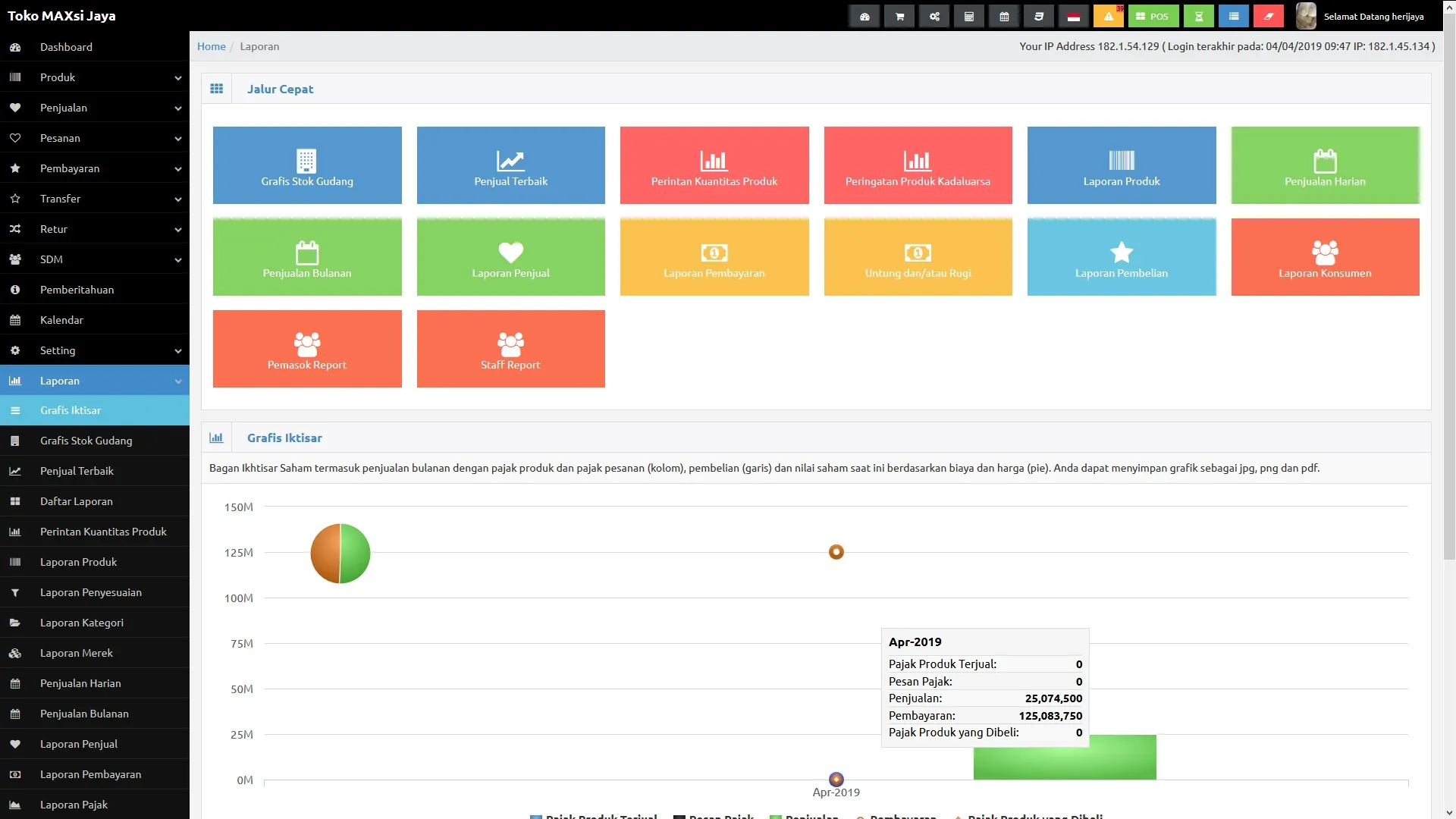Open the Penjual Terbaik quick tile
The height and width of the screenshot is (819, 1456).
click(x=510, y=165)
